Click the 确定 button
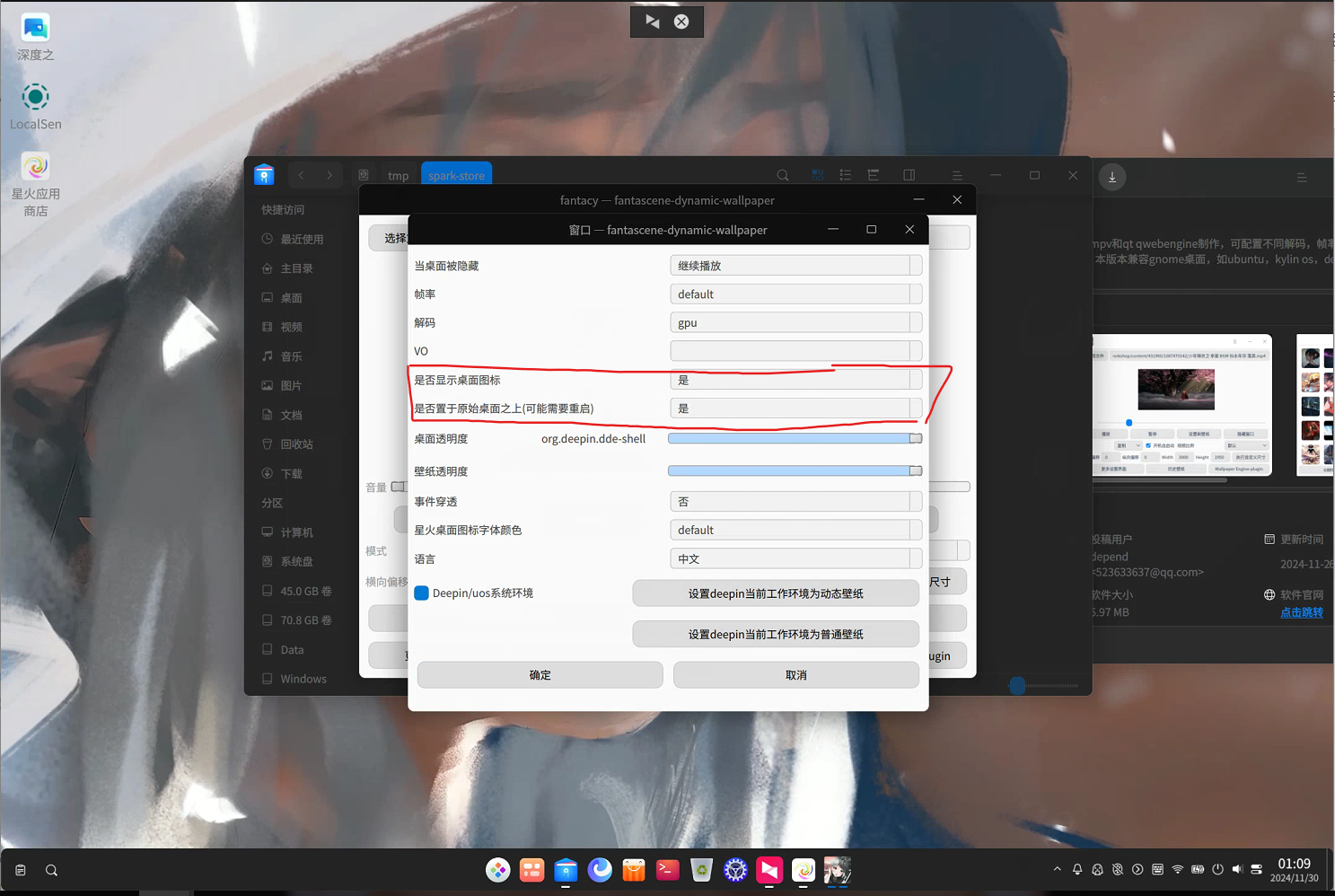 [x=540, y=675]
